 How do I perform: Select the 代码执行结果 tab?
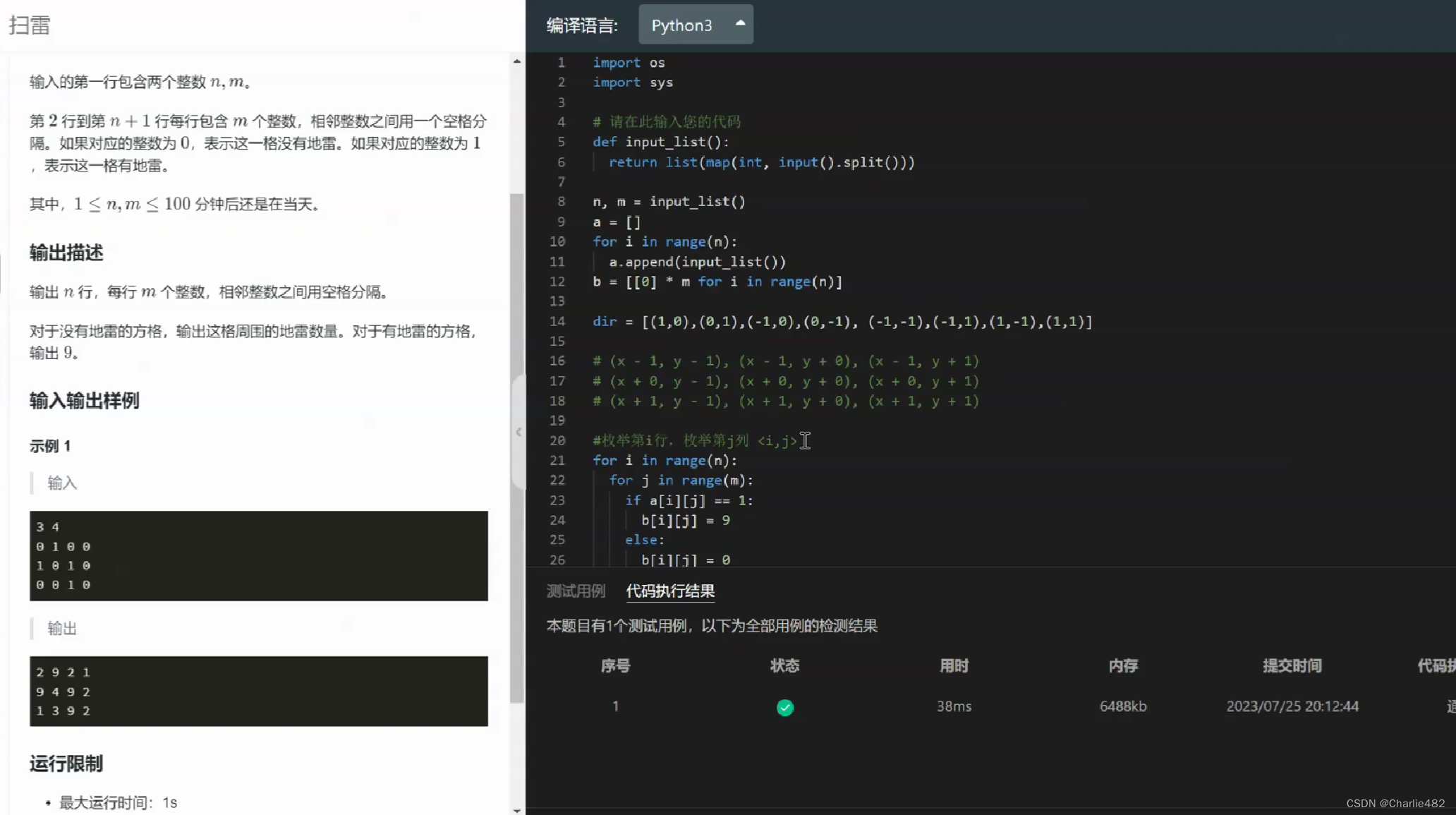tap(670, 591)
